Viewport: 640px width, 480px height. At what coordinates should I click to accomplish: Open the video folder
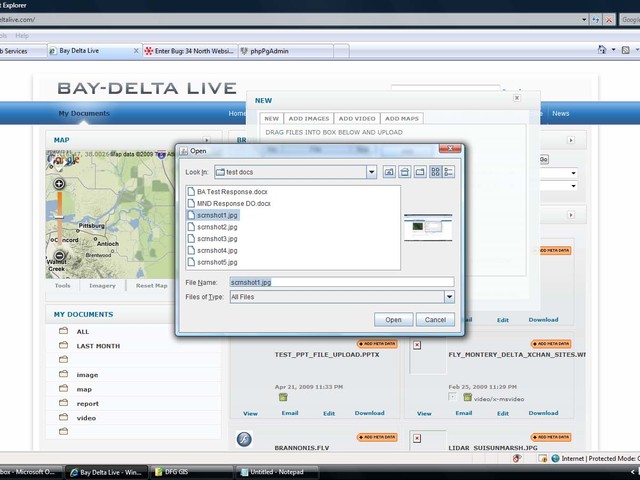[x=86, y=418]
